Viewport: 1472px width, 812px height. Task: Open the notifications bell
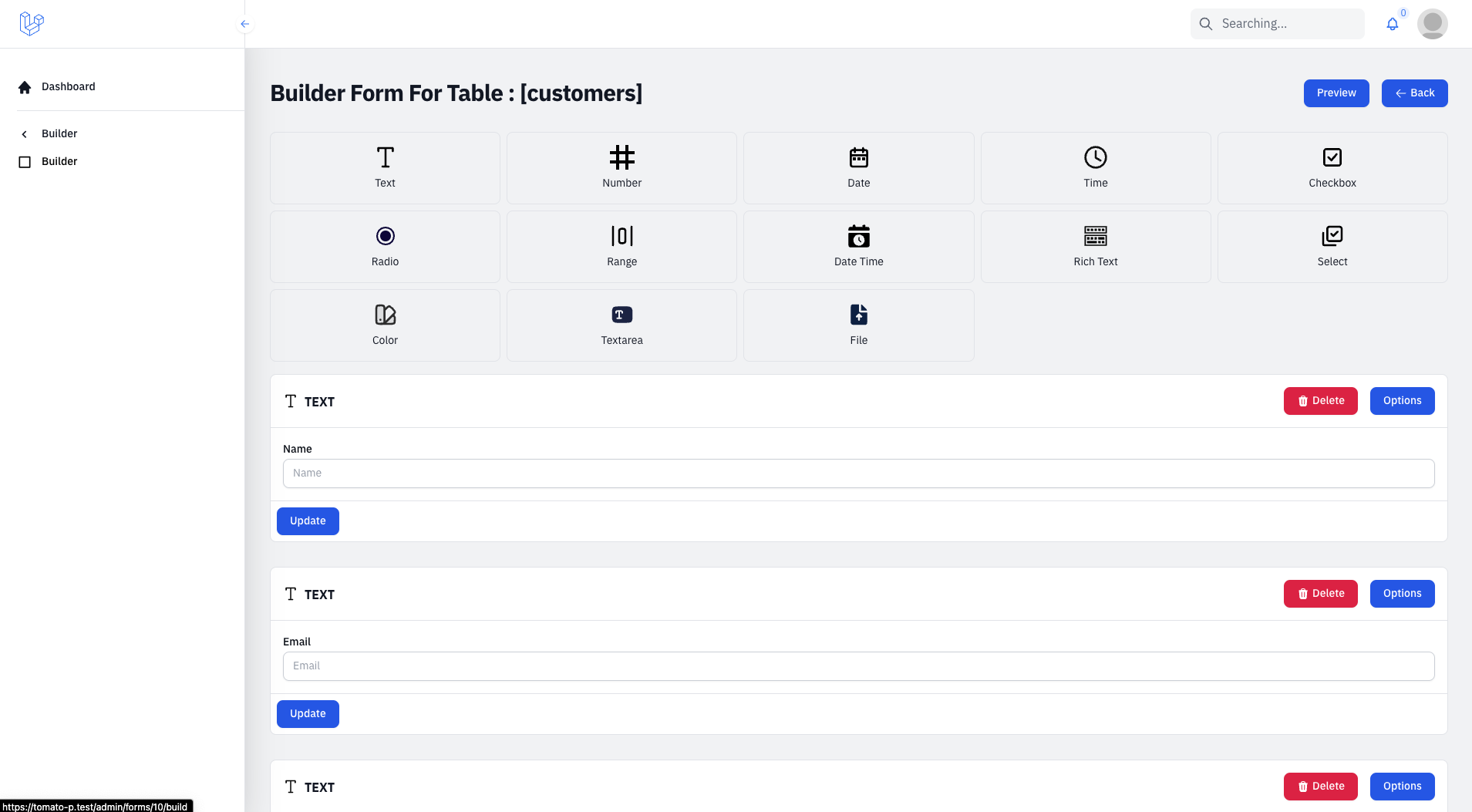click(1392, 24)
